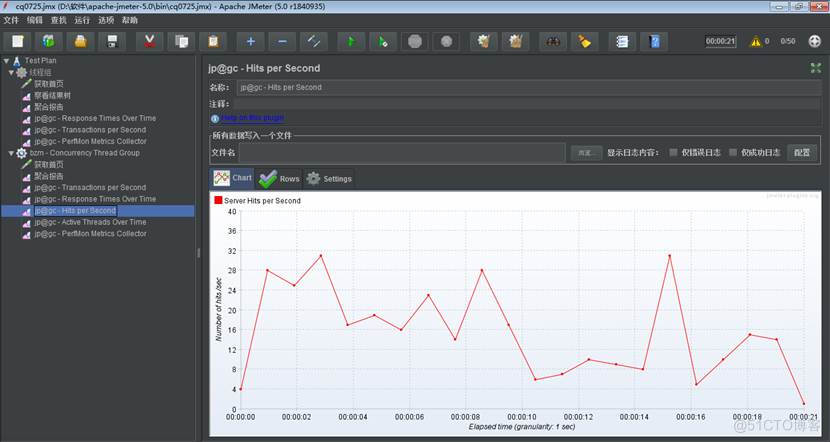Screen dimensions: 830x442
Task: Open the Function Helper list icon
Action: (x=621, y=41)
